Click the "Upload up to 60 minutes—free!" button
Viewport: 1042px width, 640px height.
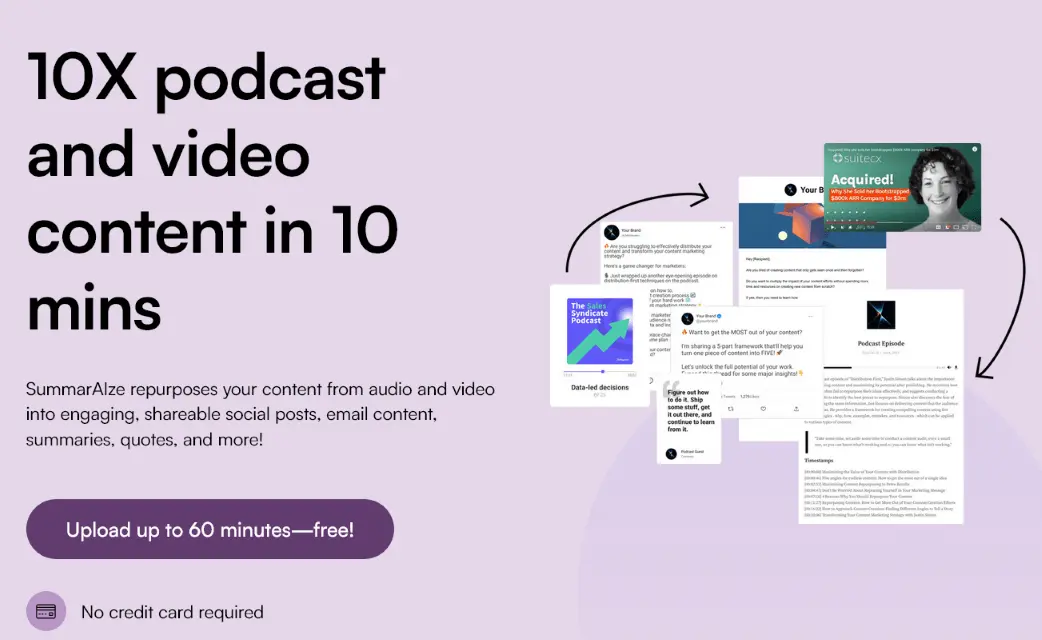click(210, 529)
